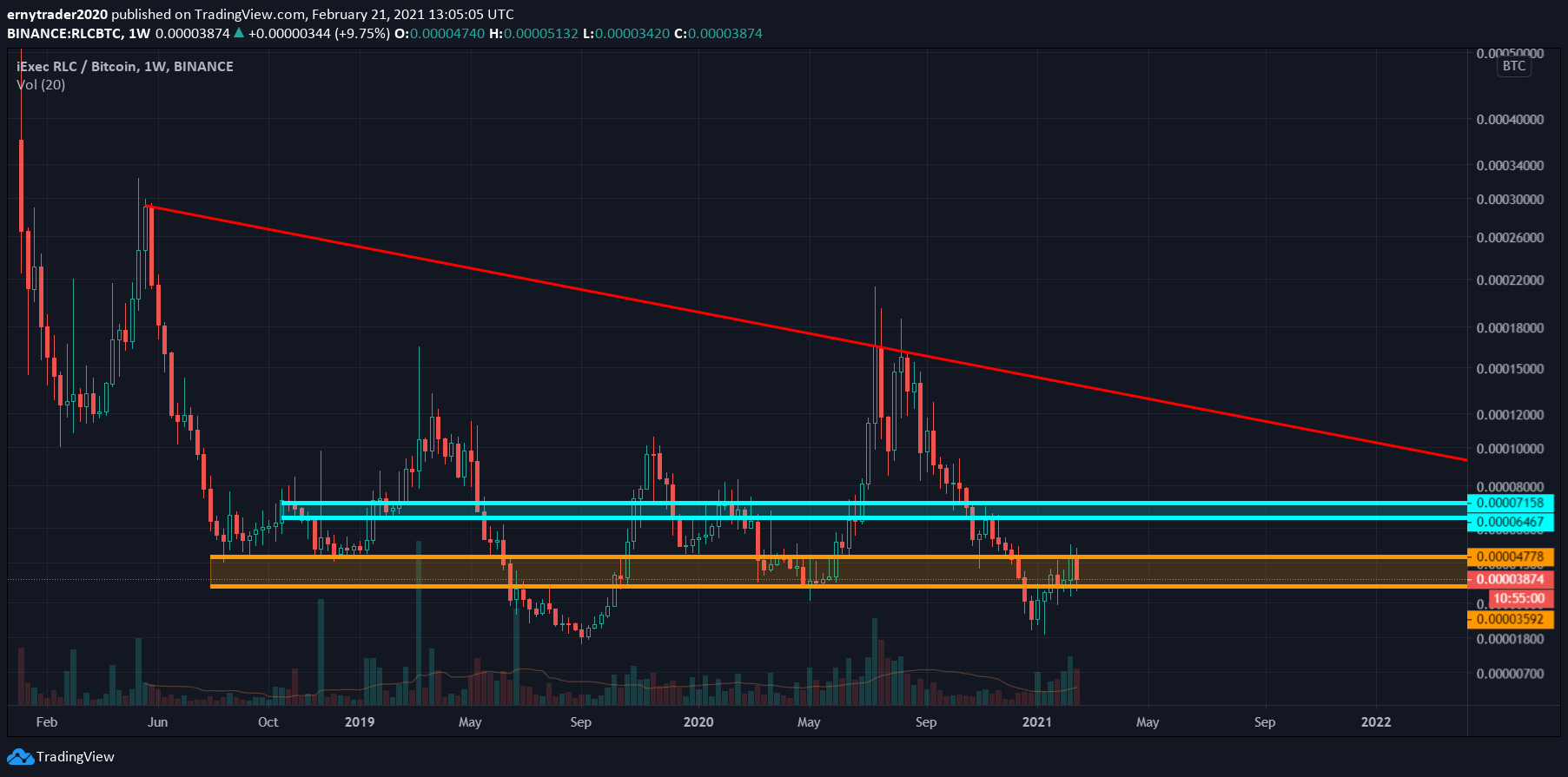Viewport: 1568px width, 777px height.
Task: Click the Feb label on time axis
Action: click(x=47, y=721)
